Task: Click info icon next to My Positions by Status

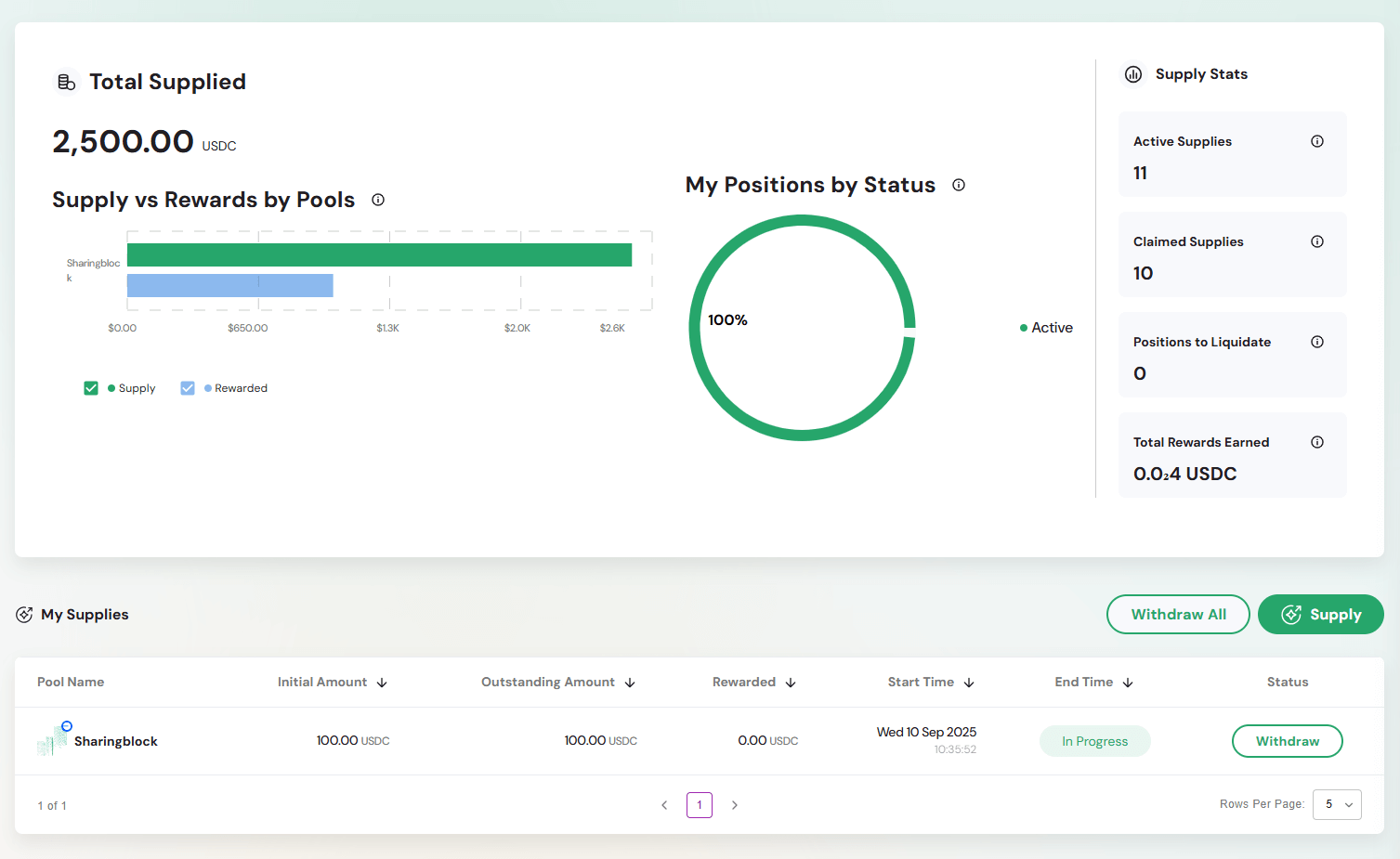Action: 959,185
